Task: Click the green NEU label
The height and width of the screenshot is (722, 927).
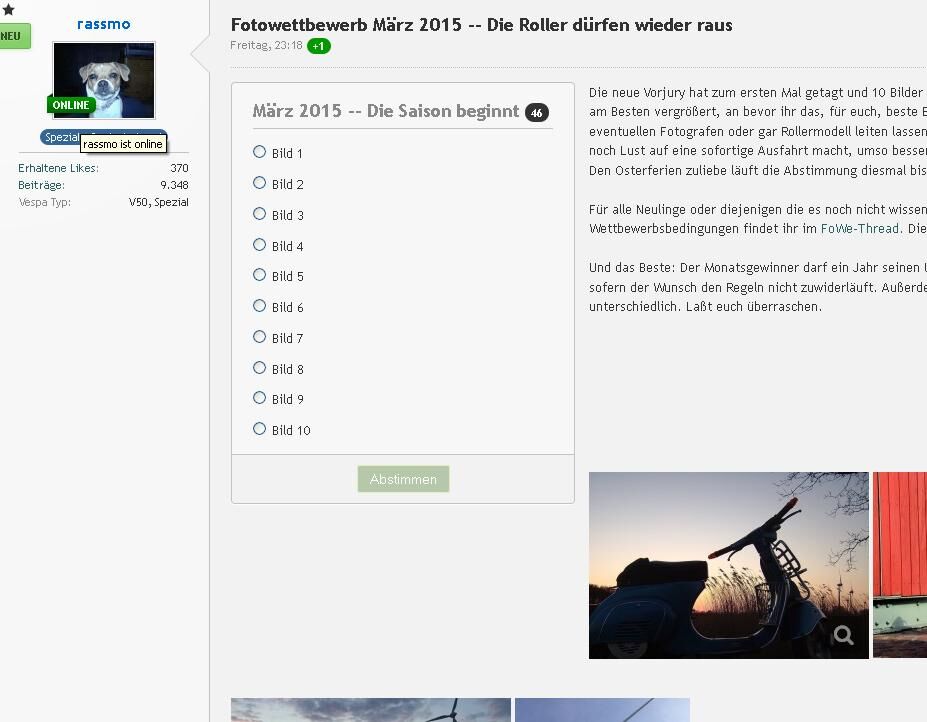Action: click(x=12, y=36)
